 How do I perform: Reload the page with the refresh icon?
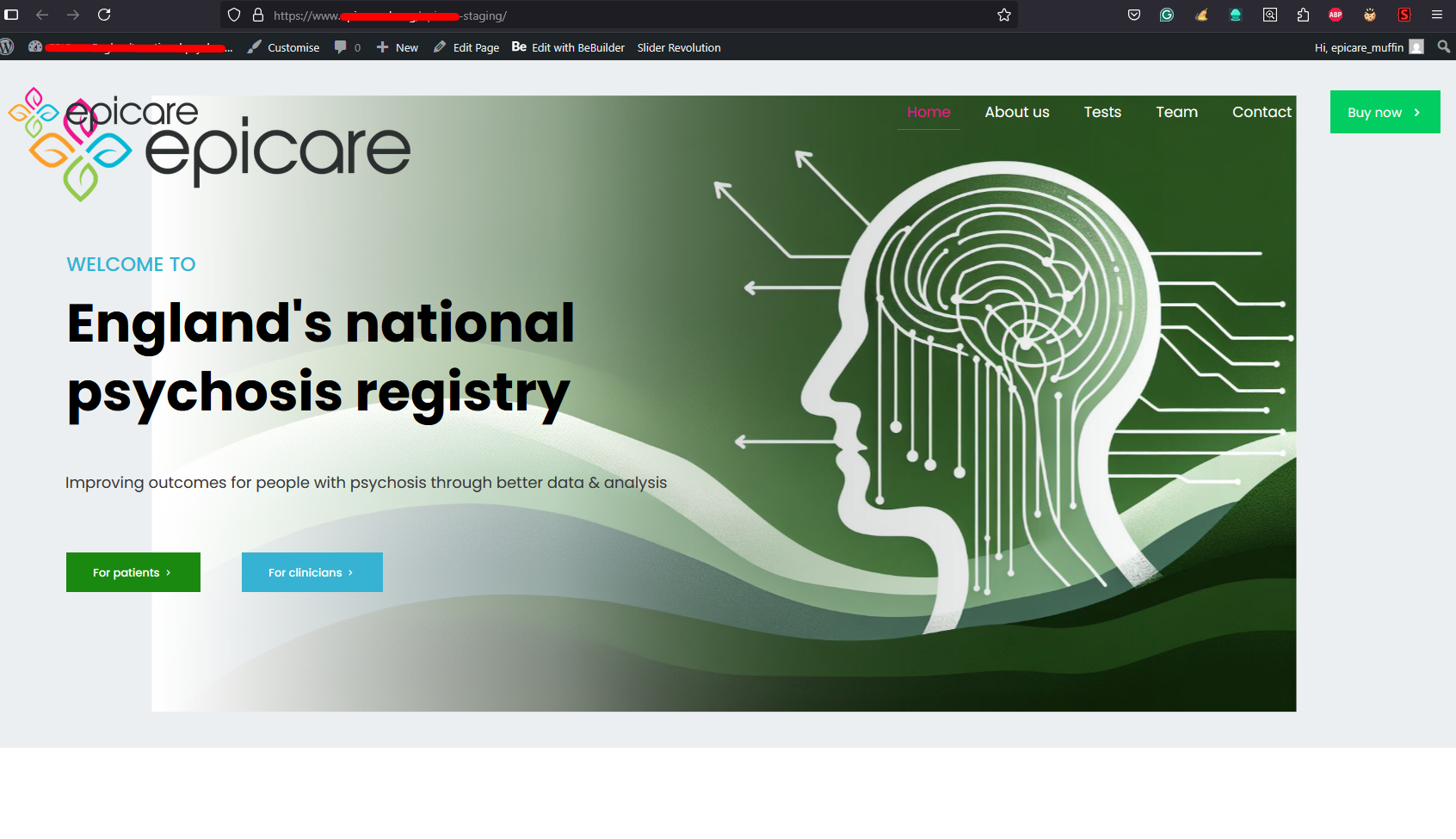coord(104,15)
